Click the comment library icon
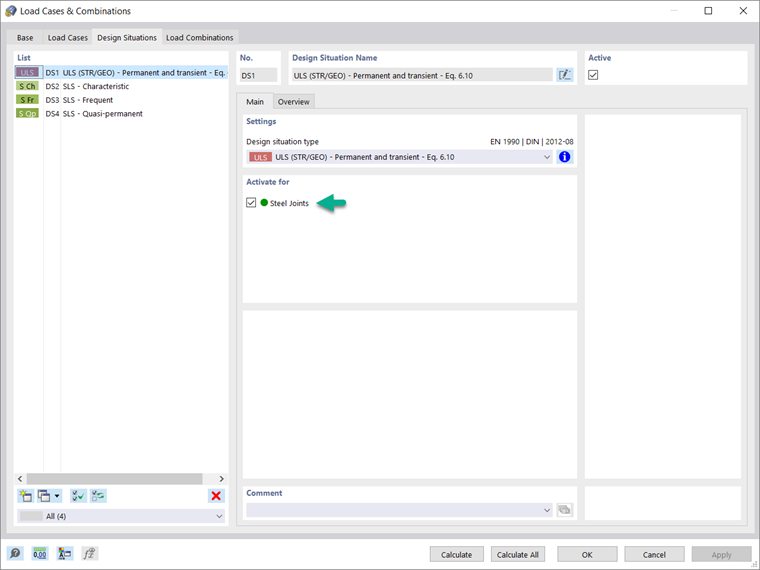The height and width of the screenshot is (570, 760). pos(565,509)
